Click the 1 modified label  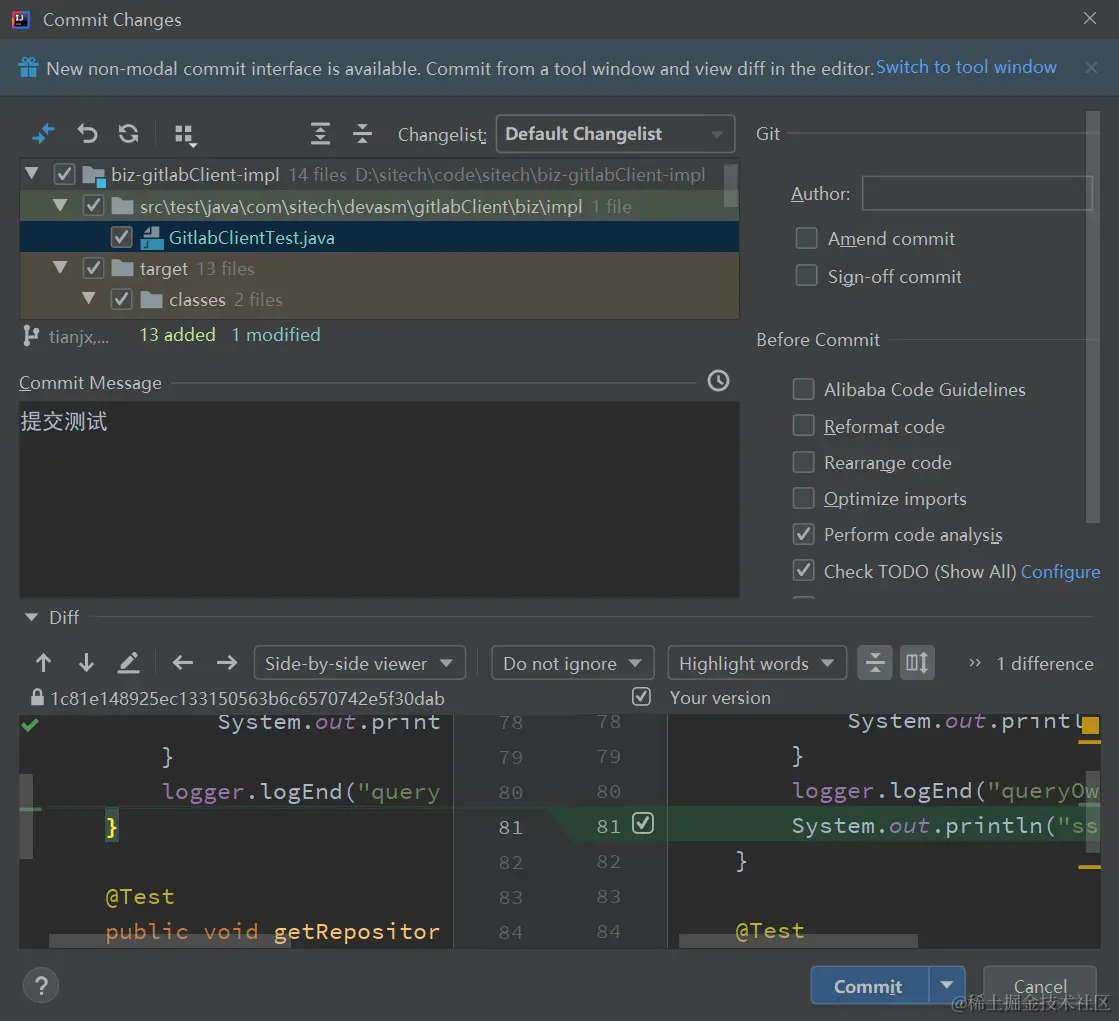coord(275,335)
